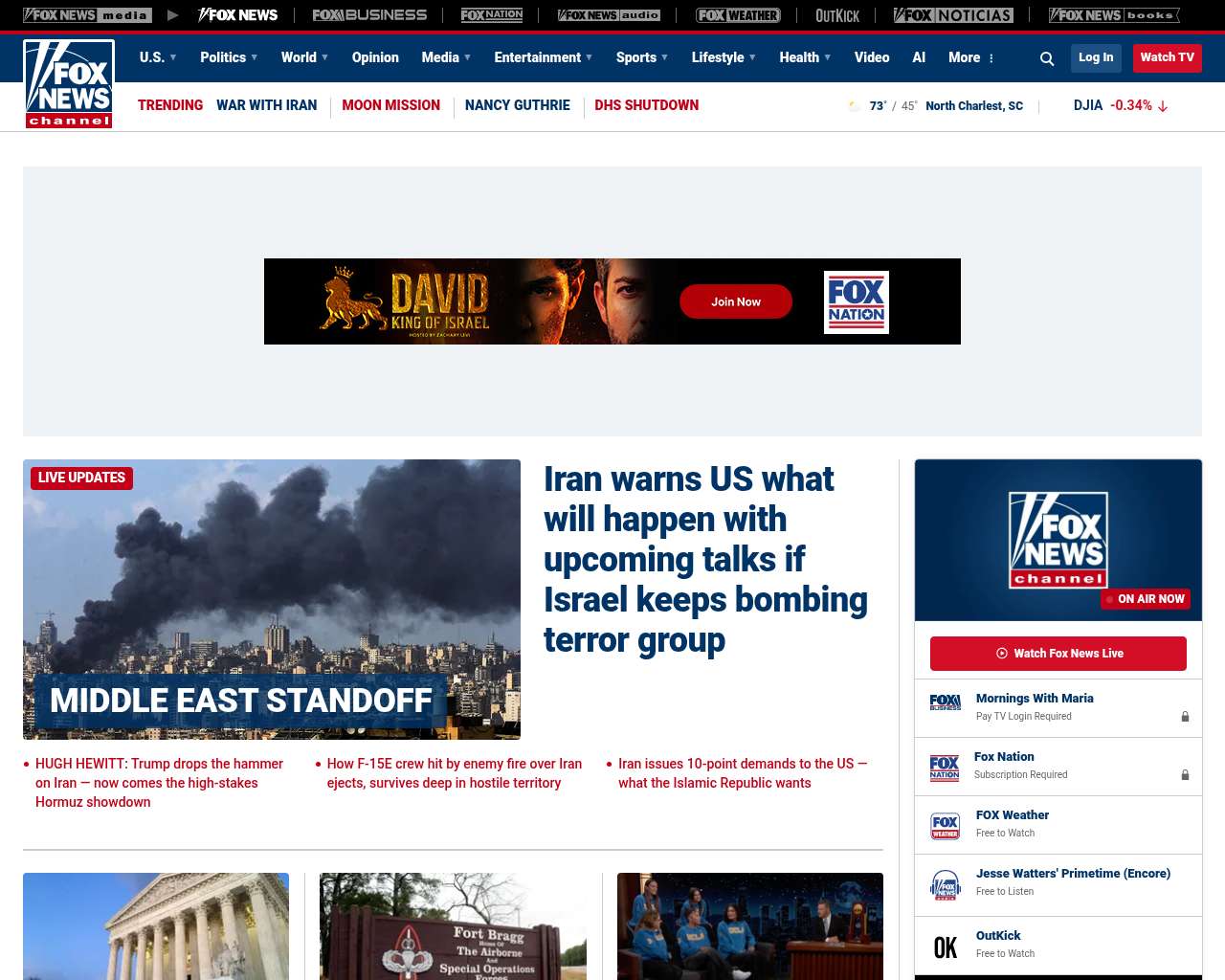Click the Fox News logo in top bar
The image size is (1225, 980).
[x=237, y=15]
